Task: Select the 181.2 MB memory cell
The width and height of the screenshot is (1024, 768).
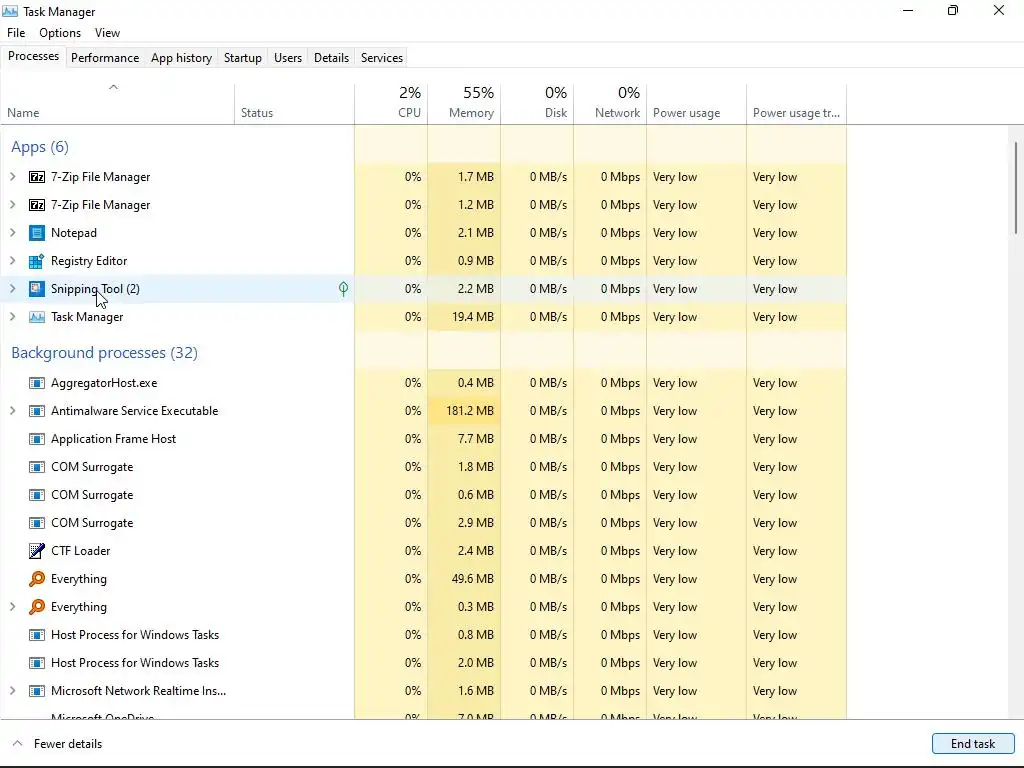Action: click(x=464, y=411)
